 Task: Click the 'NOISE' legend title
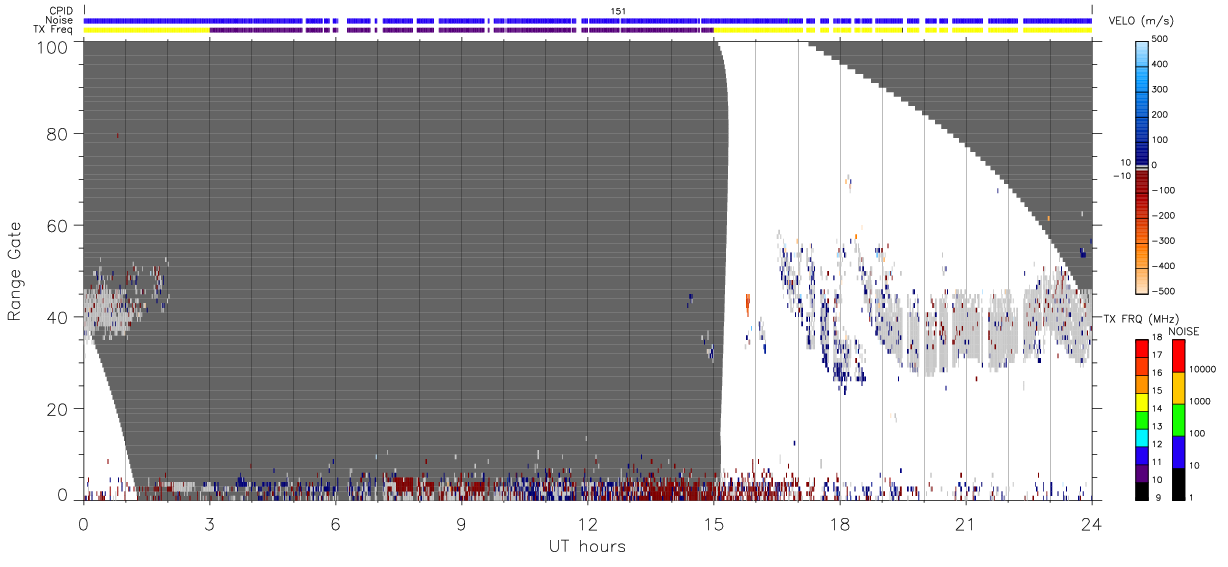pos(1184,331)
